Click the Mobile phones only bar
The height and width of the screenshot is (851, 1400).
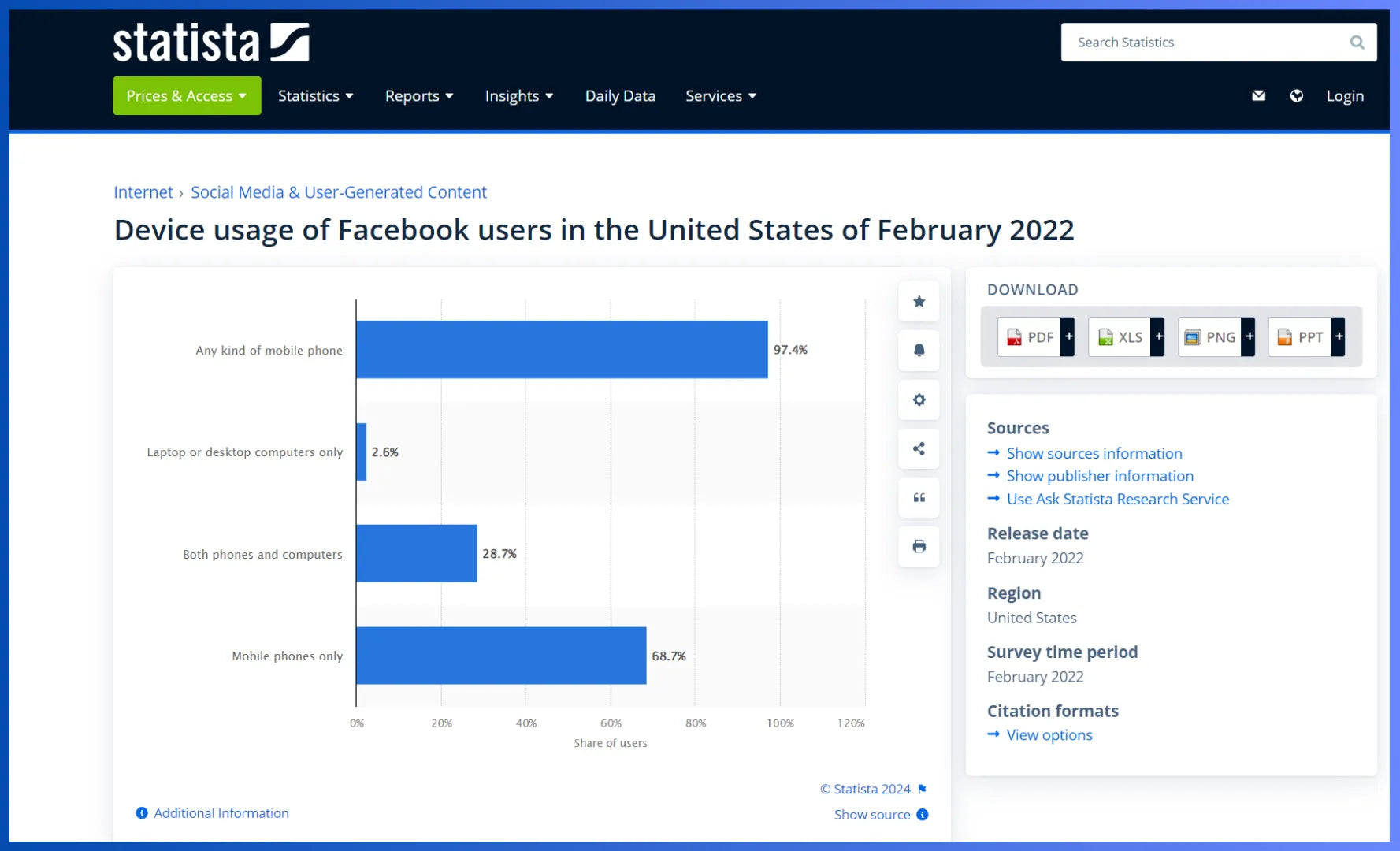501,656
